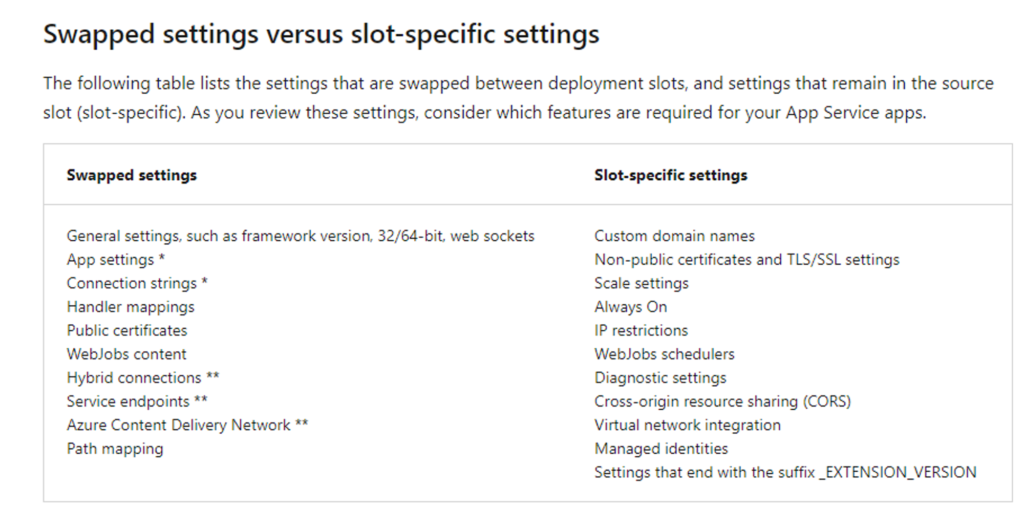Click the "IP restrictions" entry
Viewport: 1024px width, 527px height.
[641, 330]
